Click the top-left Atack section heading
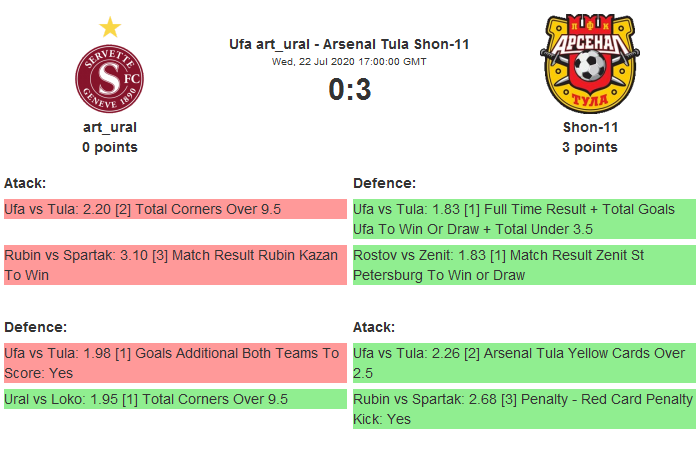 (25, 183)
